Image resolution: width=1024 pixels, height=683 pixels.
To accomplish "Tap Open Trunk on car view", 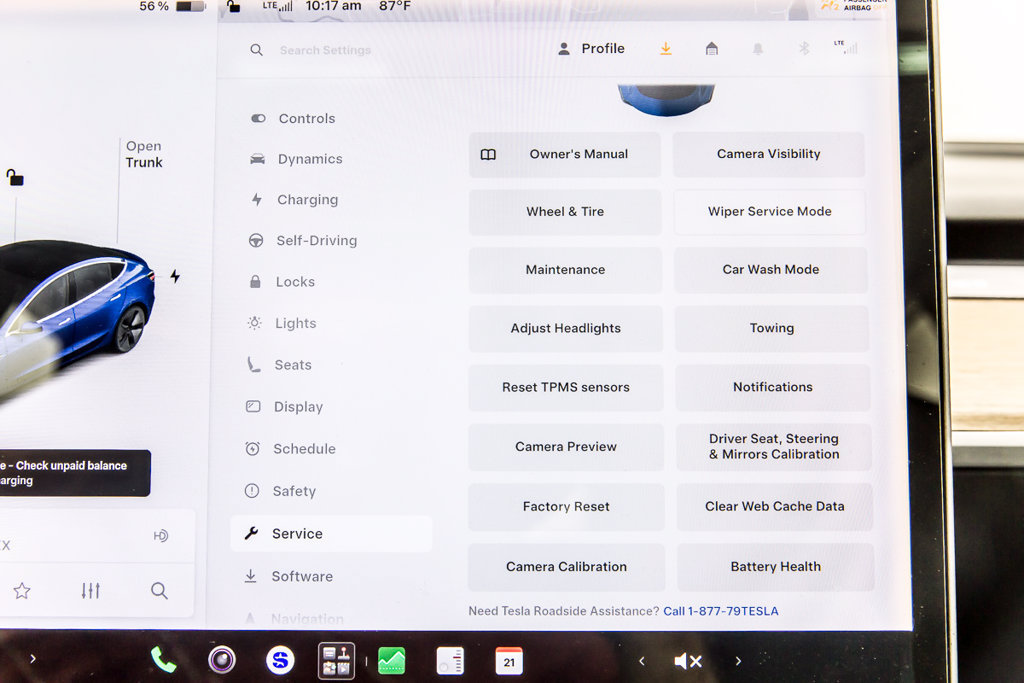I will (x=144, y=154).
